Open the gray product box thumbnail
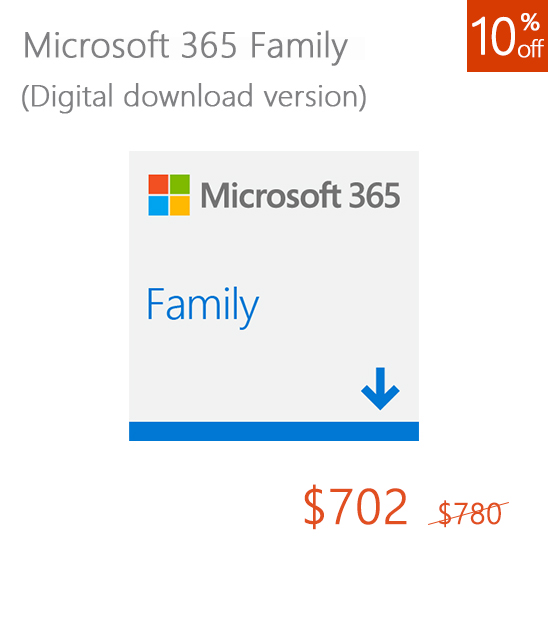 point(274,296)
